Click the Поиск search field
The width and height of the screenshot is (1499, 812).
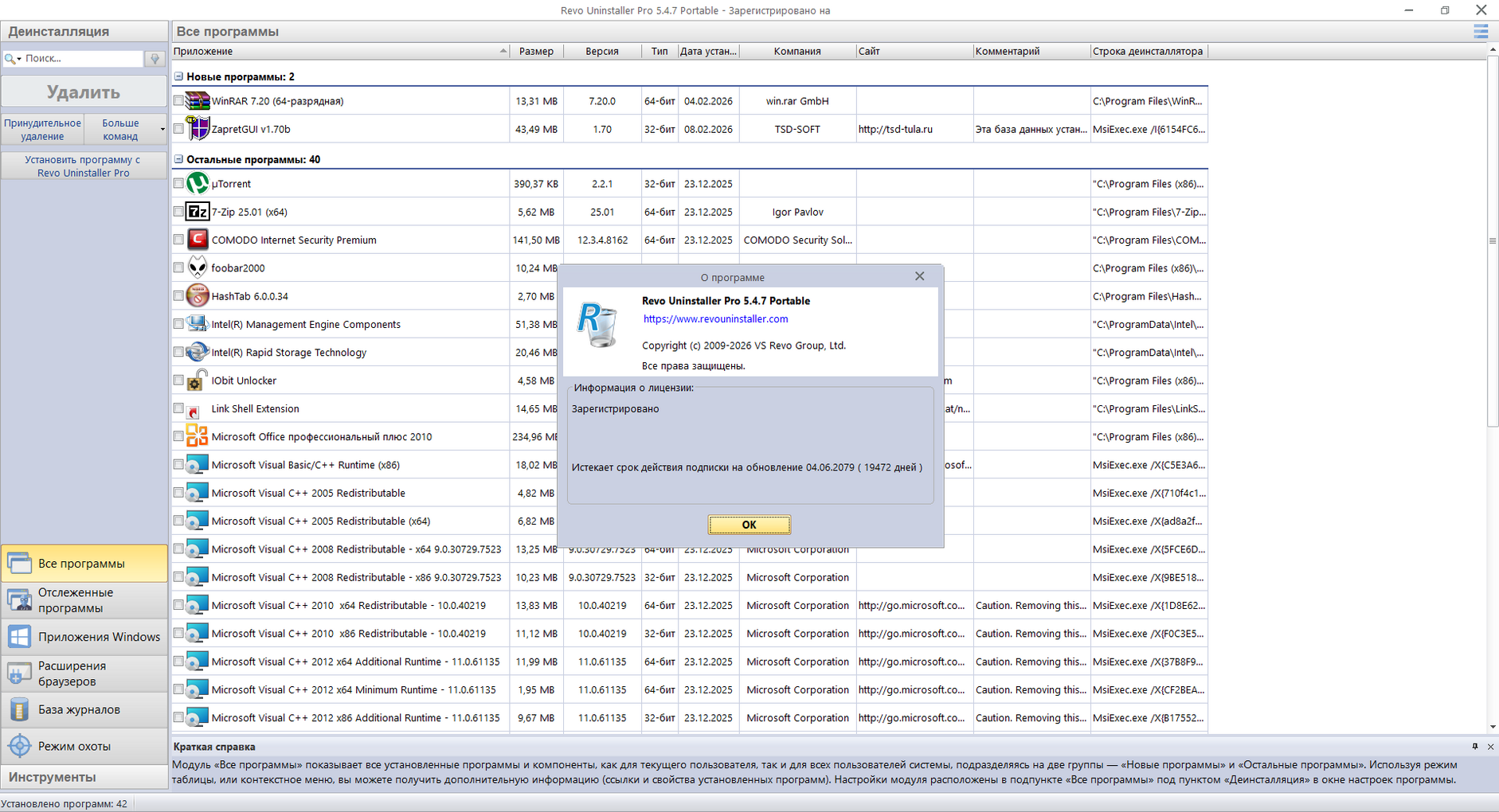click(80, 59)
